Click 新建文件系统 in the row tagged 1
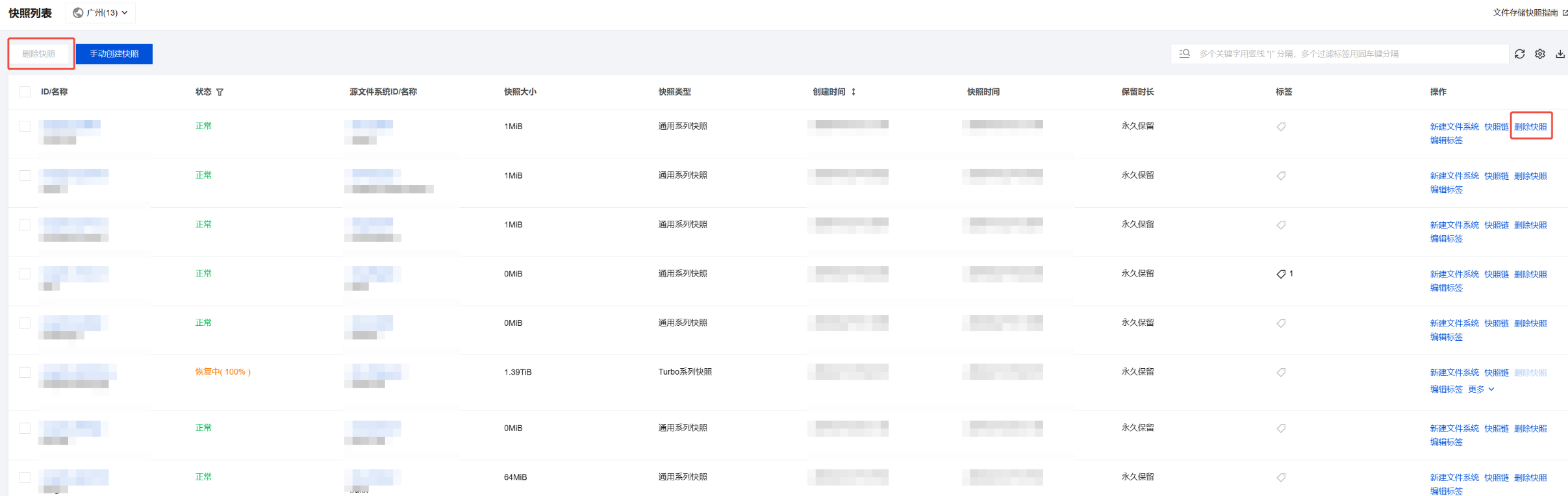1568x496 pixels. [1454, 275]
